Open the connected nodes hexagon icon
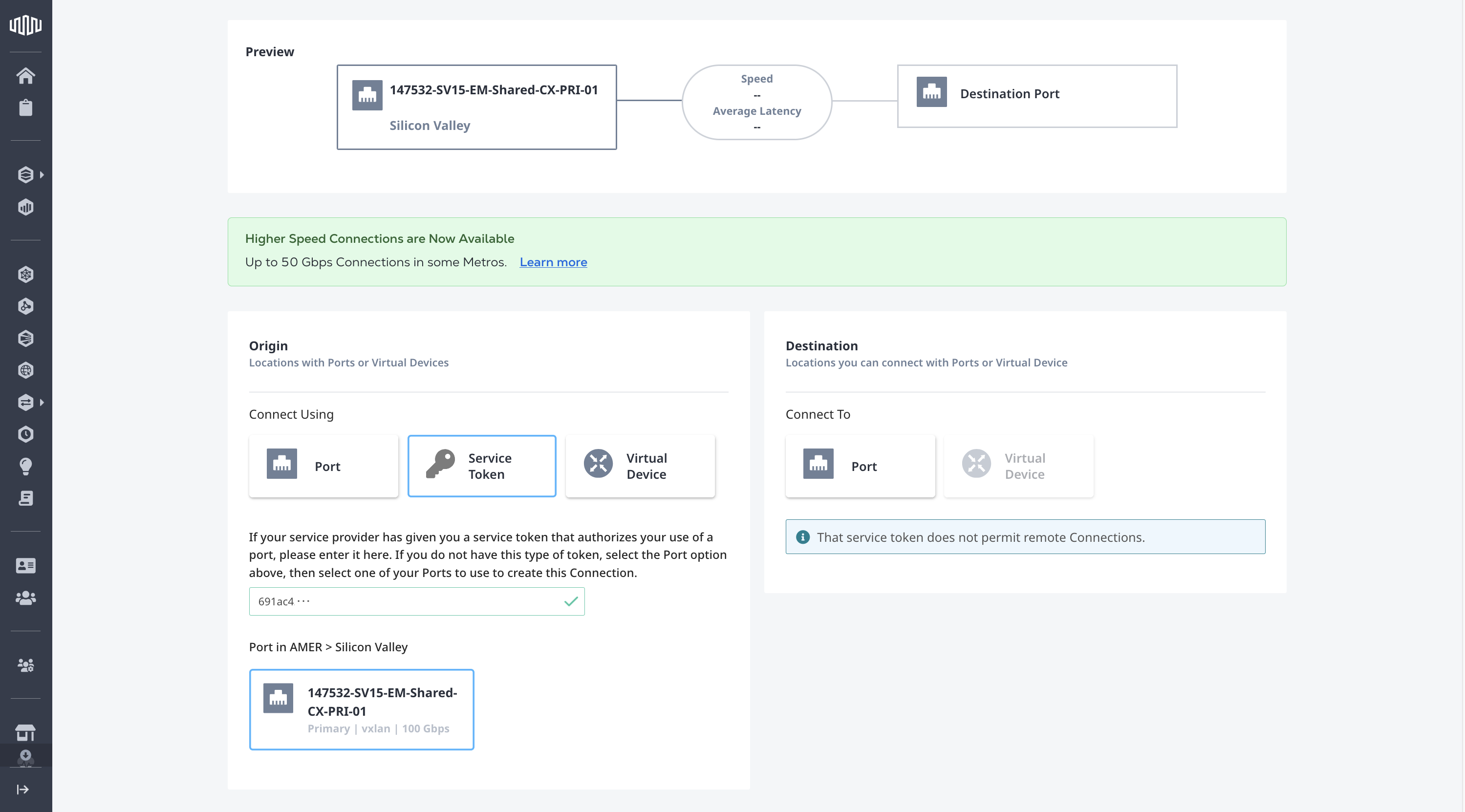Image resolution: width=1465 pixels, height=812 pixels. (25, 306)
